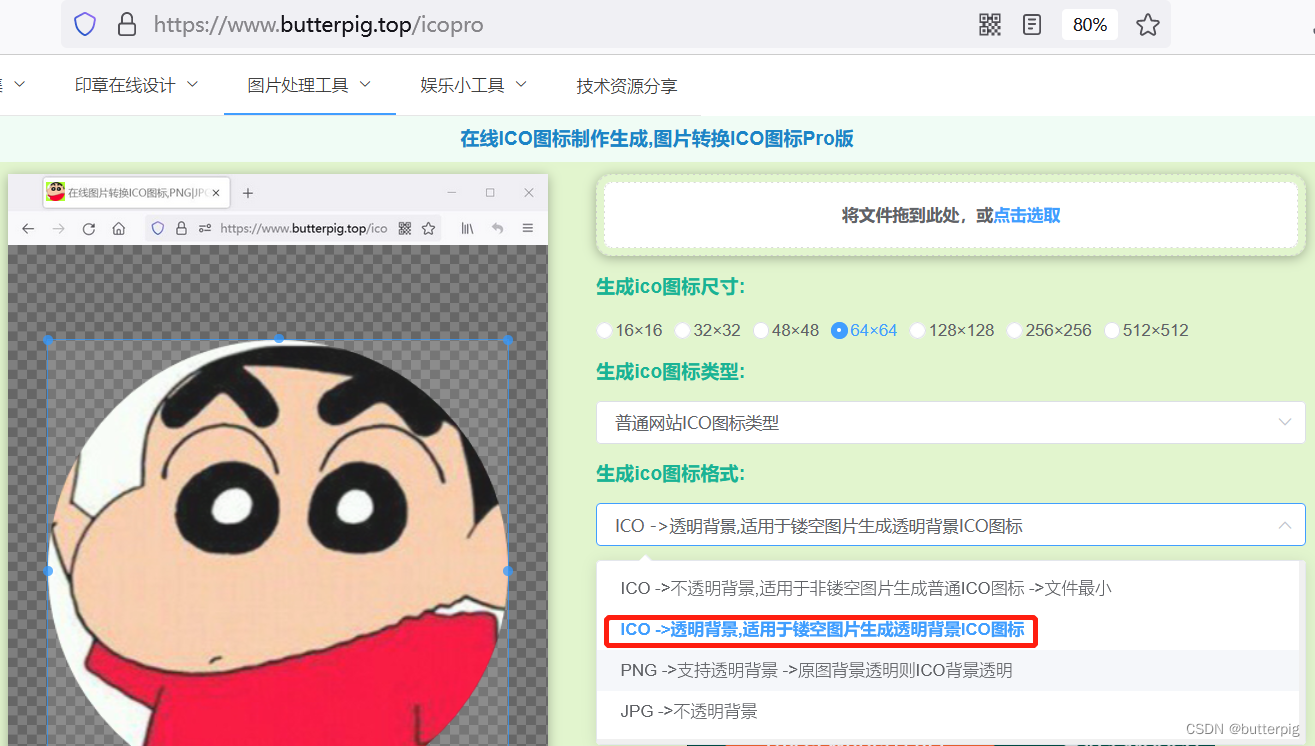
Task: Click the file drop zone 将文件拖到此处
Action: [951, 215]
